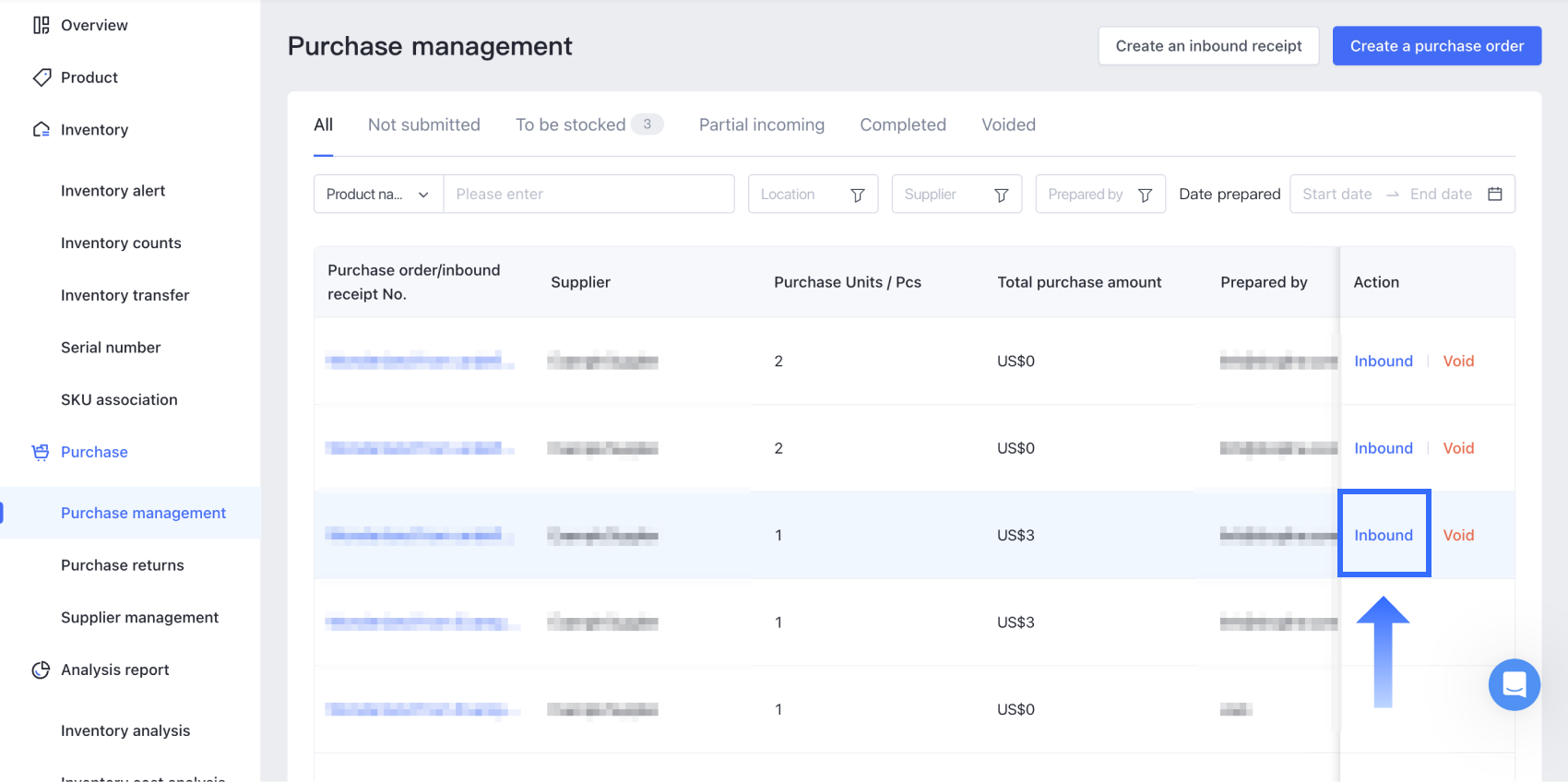Click the Product tag icon
The width and height of the screenshot is (1568, 782).
click(42, 77)
